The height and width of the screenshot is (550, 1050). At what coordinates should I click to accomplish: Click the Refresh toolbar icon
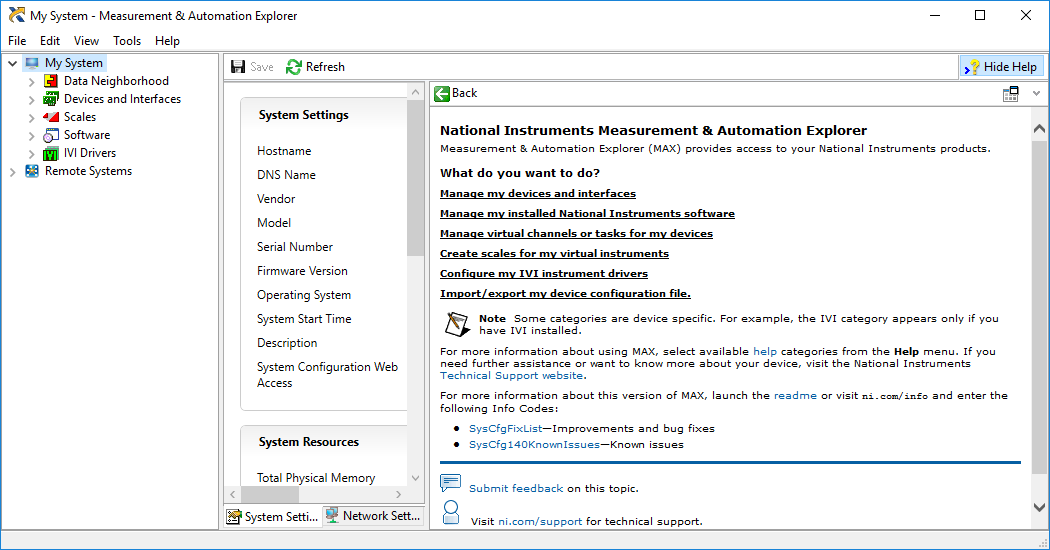click(294, 67)
